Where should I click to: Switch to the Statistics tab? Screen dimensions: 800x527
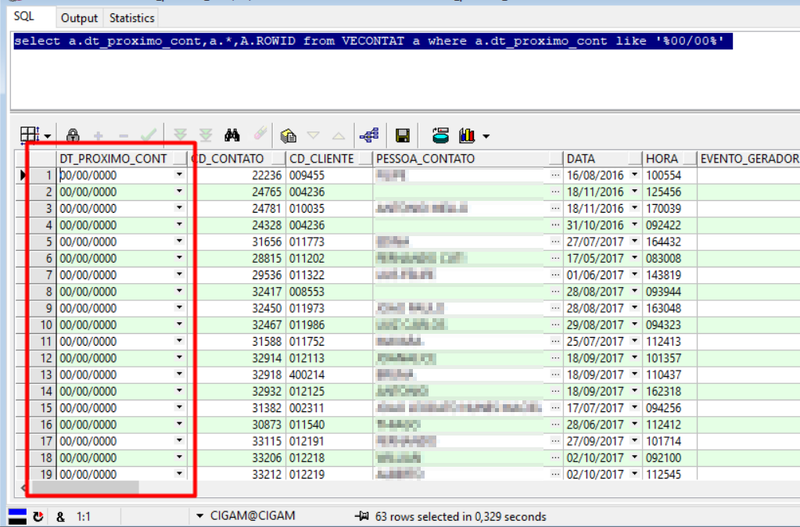pos(132,18)
